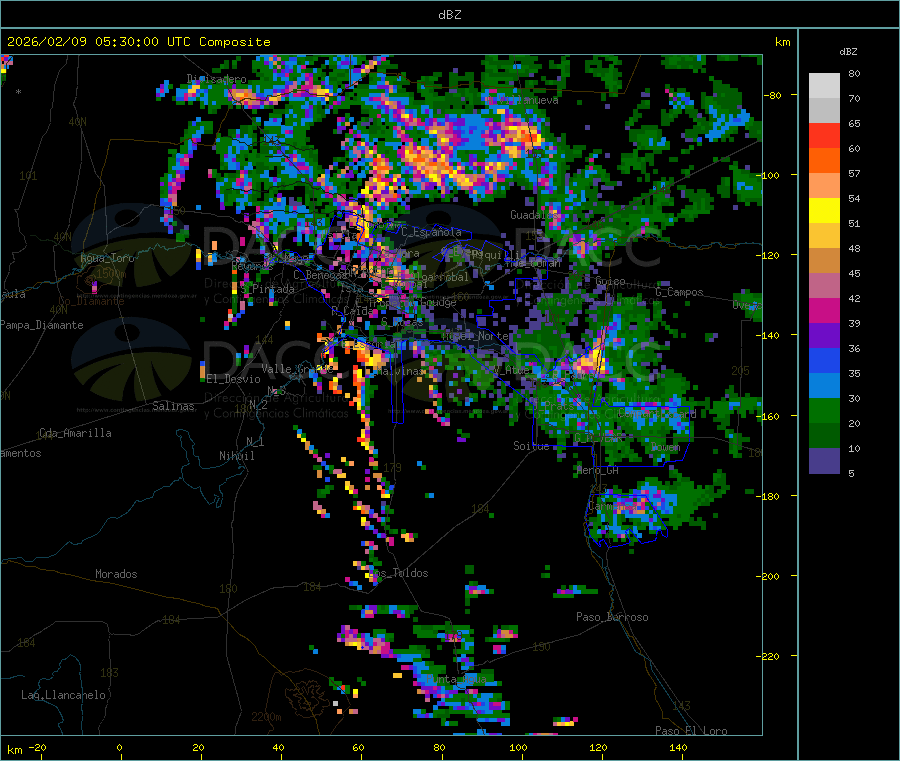Select the light blue 30–35 dBZ legend color
The width and height of the screenshot is (900, 761).
[x=824, y=386]
